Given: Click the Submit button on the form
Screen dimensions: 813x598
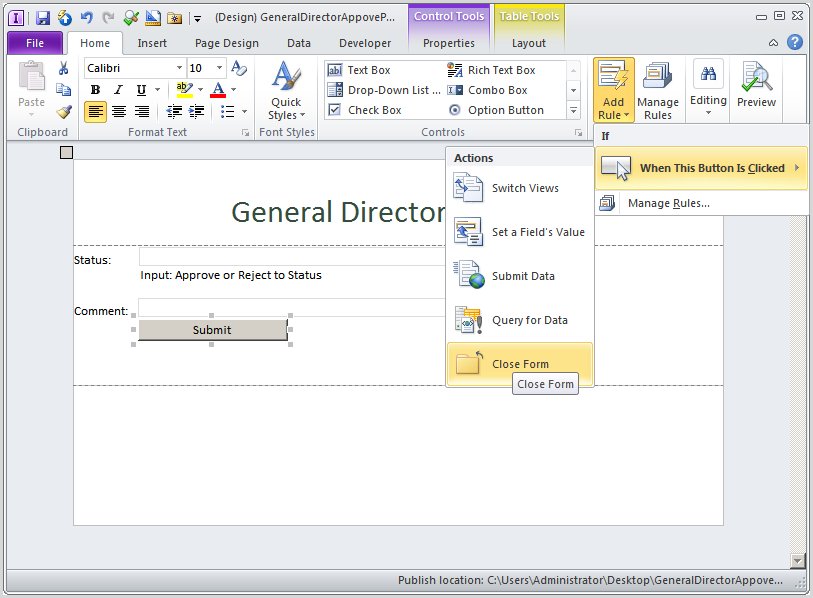Looking at the screenshot, I should click(x=211, y=330).
